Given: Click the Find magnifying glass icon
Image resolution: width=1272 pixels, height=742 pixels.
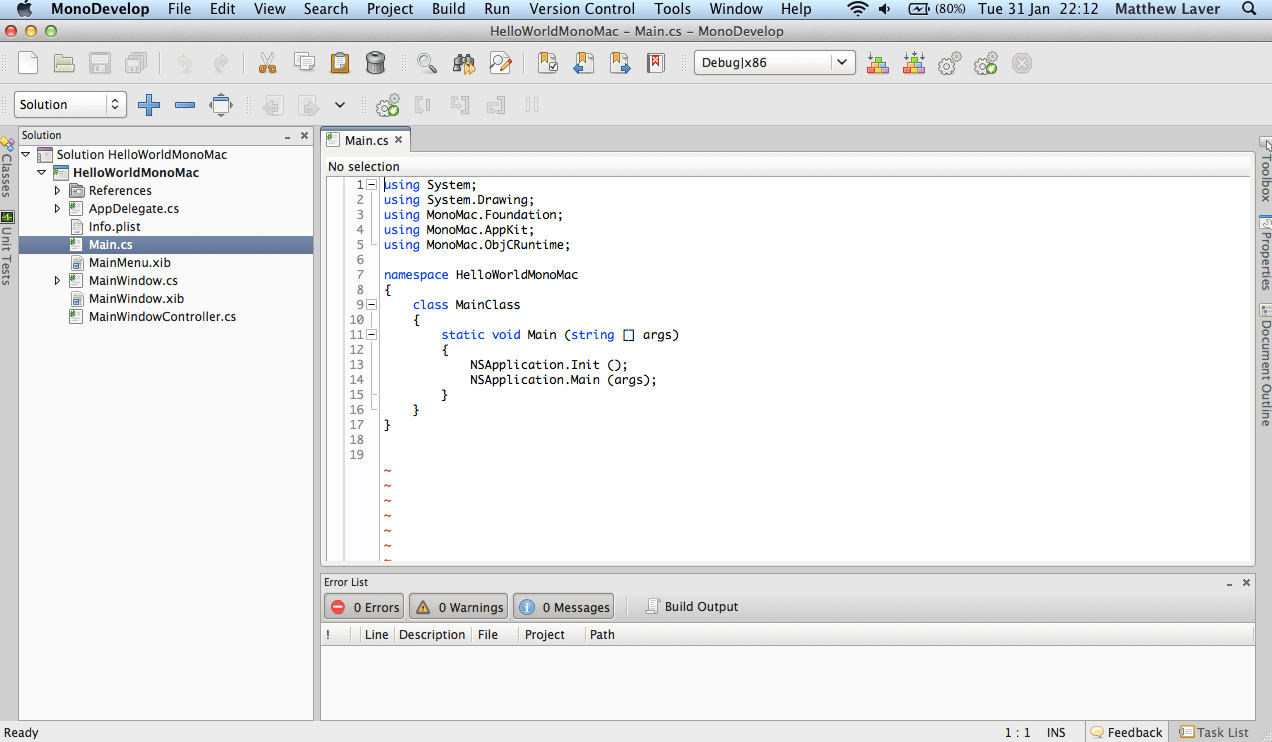Looking at the screenshot, I should (x=427, y=63).
